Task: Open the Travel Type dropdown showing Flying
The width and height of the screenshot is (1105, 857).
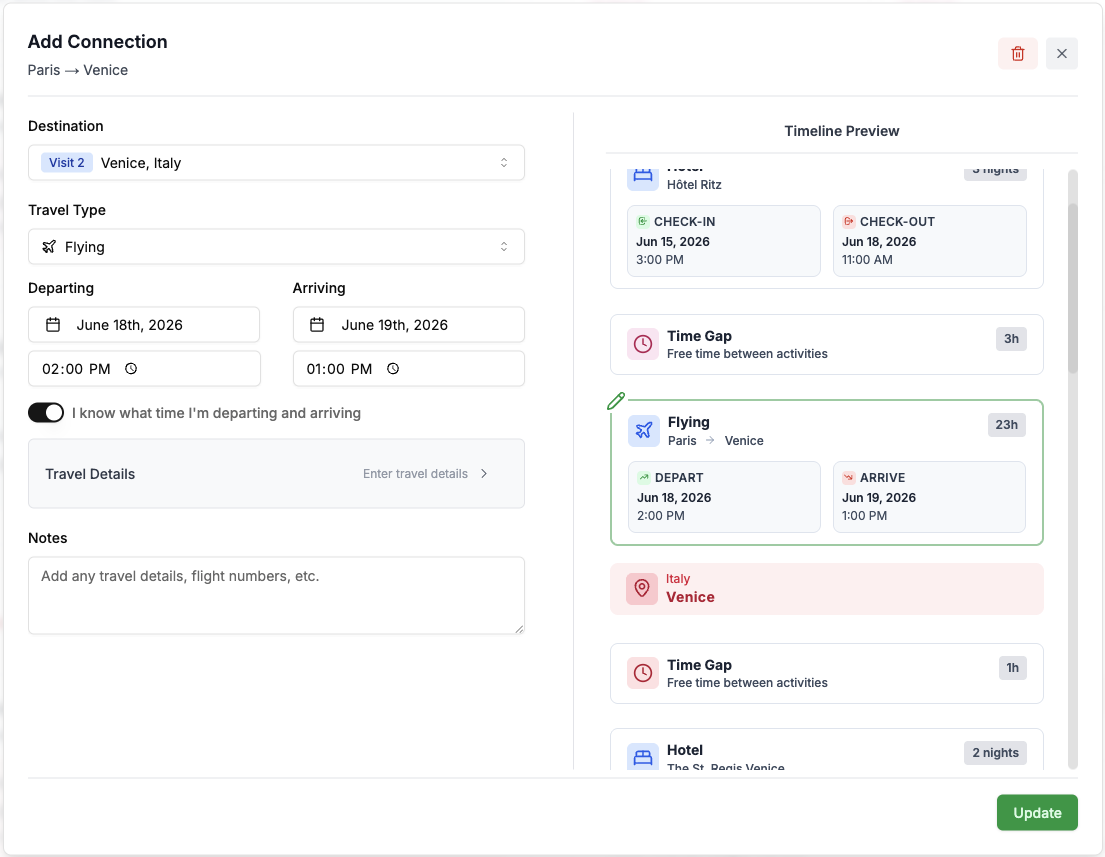Action: click(x=276, y=247)
